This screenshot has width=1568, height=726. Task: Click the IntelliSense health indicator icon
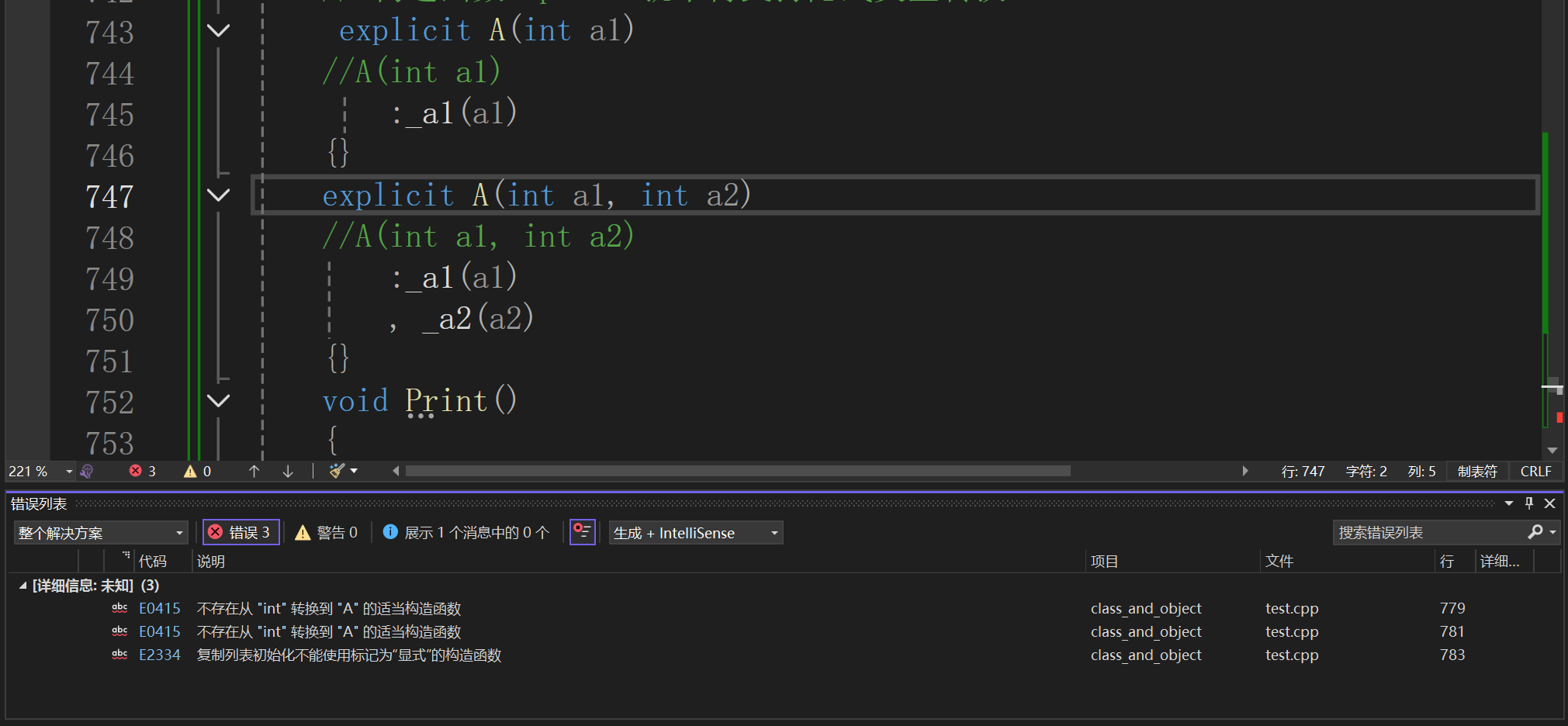coord(87,472)
